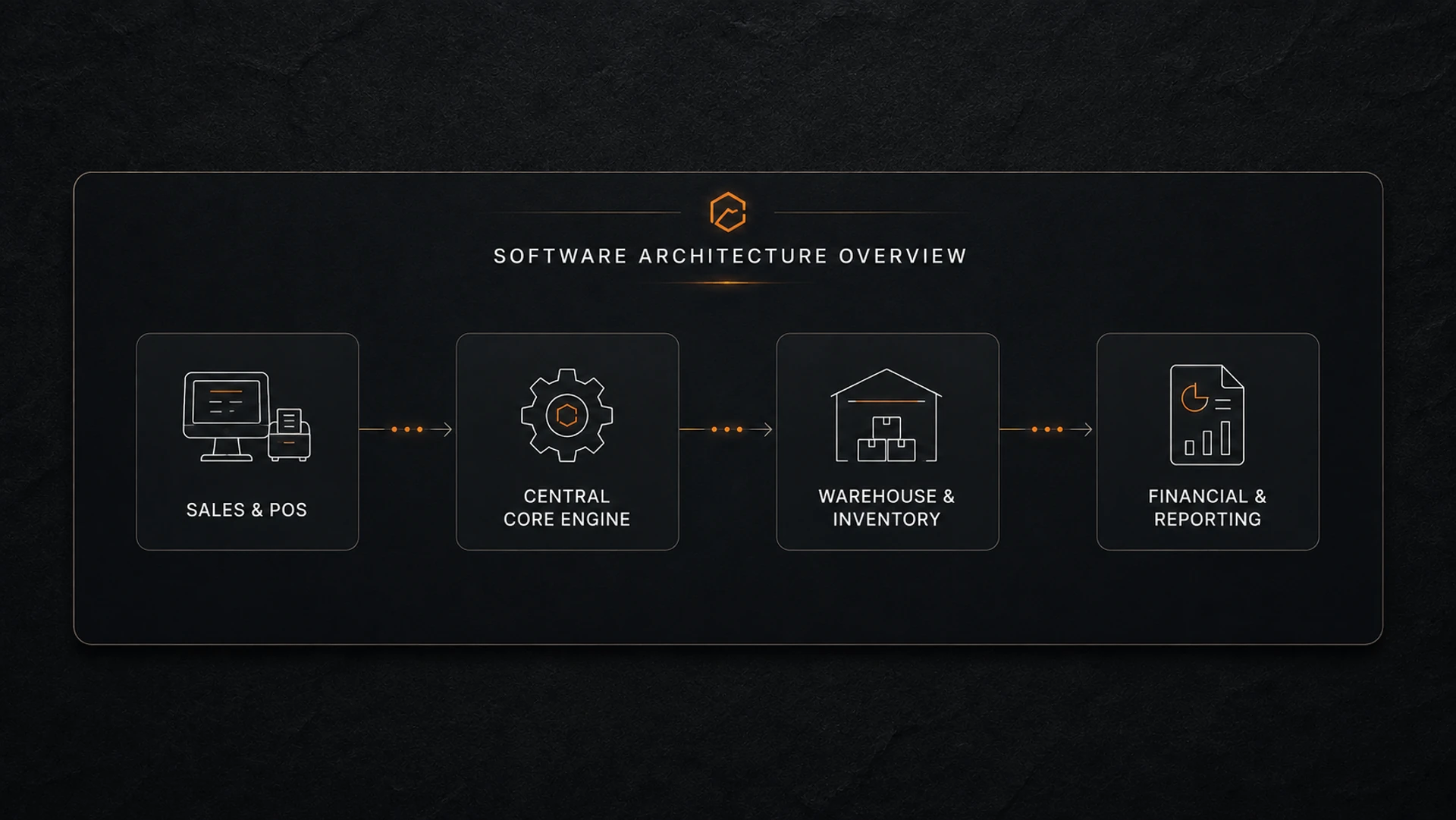
Task: Select the "FINANCIAL & REPORTING" label
Action: pyautogui.click(x=1207, y=507)
